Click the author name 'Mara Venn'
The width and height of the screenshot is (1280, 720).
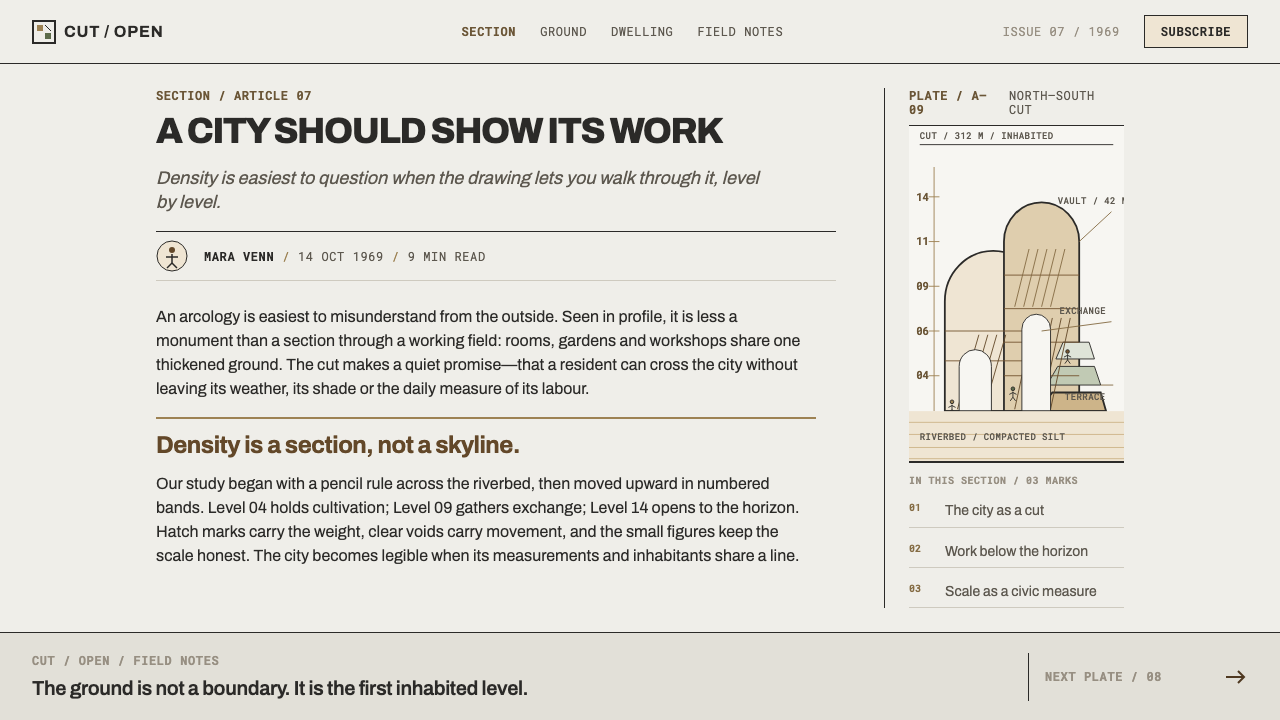[x=239, y=257]
